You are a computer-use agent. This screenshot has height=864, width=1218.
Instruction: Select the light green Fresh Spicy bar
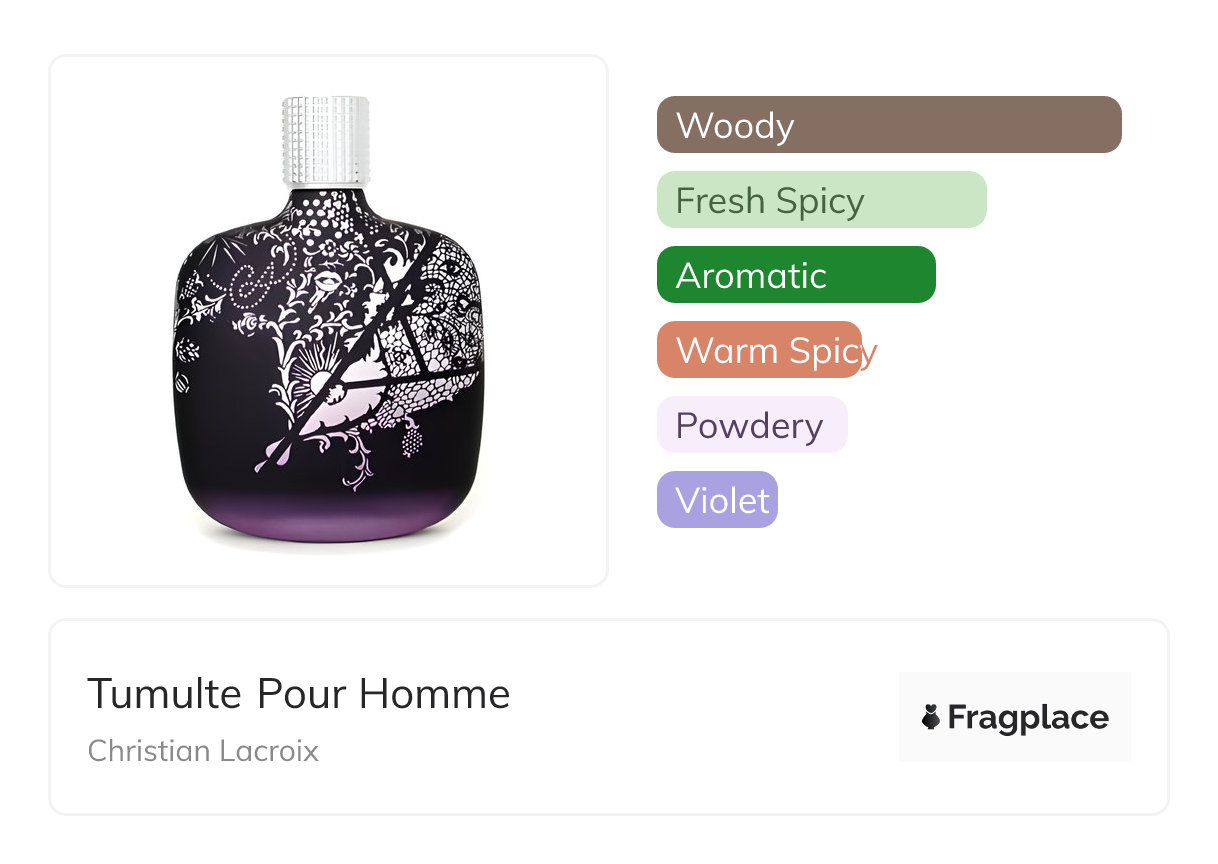coord(822,200)
